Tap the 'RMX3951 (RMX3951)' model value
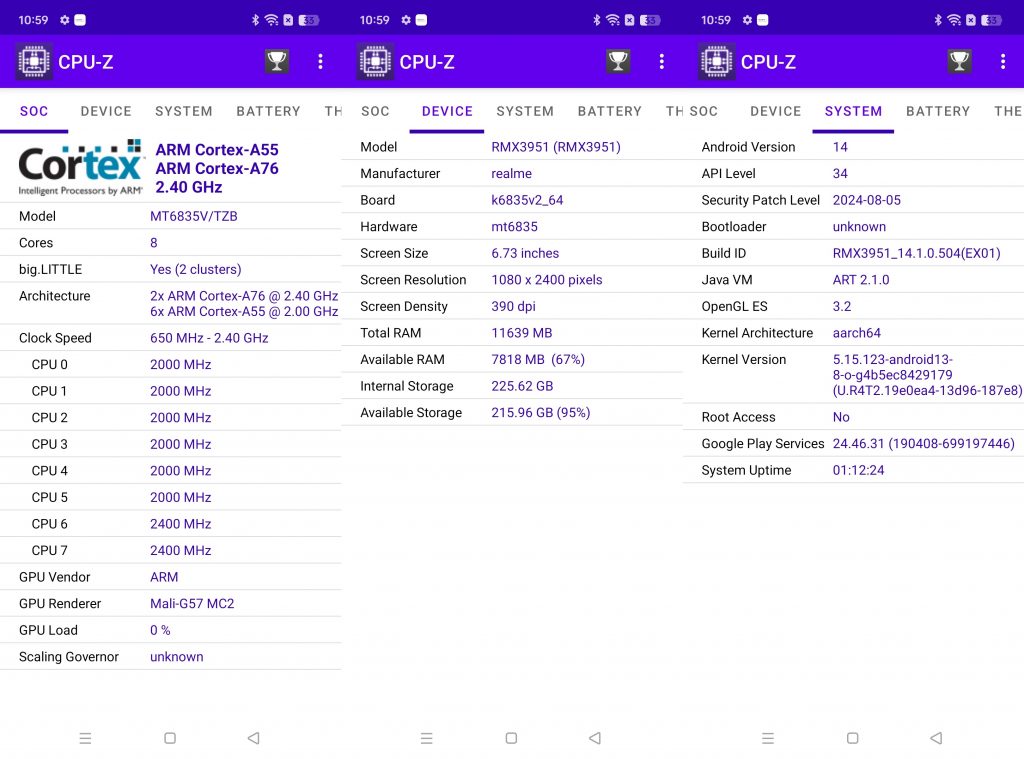This screenshot has height=759, width=1024. (x=556, y=147)
